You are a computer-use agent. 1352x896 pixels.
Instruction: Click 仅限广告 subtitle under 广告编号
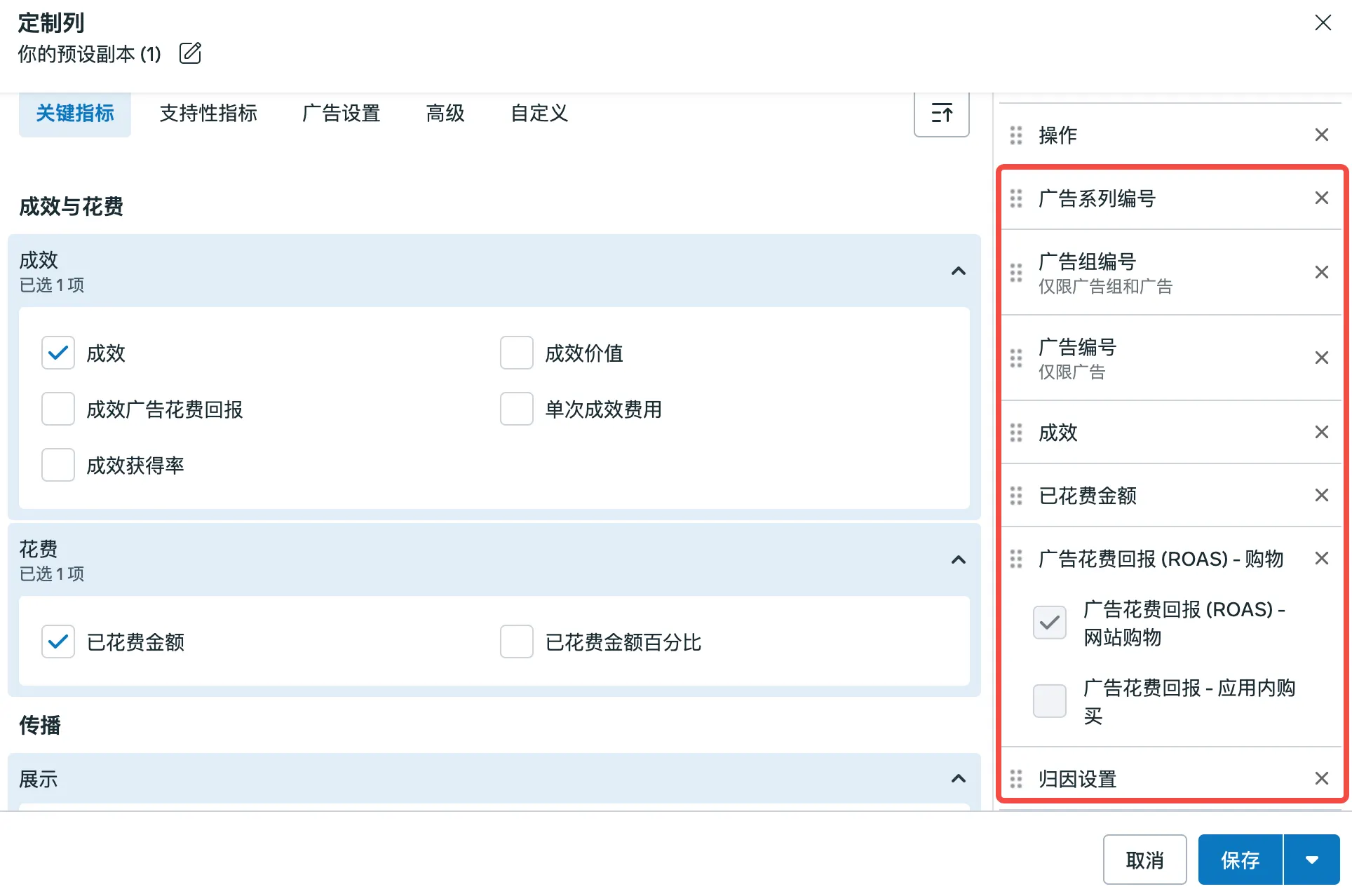1072,372
